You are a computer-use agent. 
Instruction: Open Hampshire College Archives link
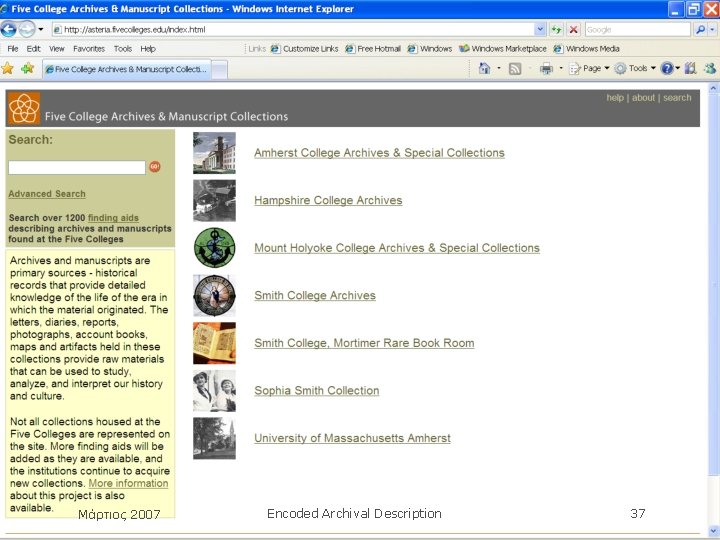328,201
